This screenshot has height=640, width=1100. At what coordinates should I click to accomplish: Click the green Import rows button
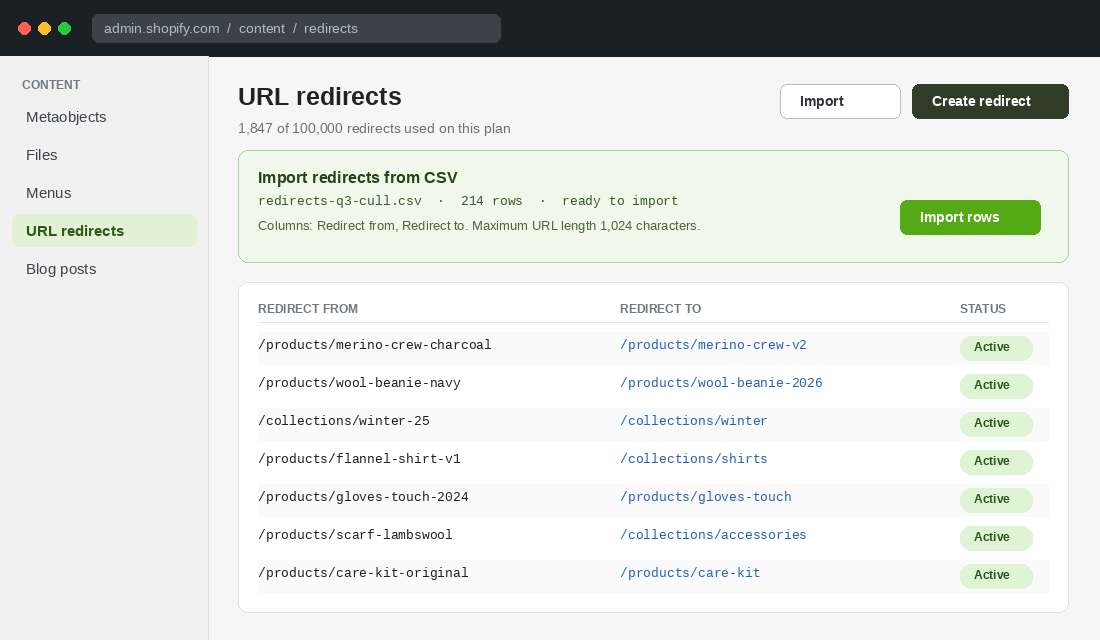pos(970,218)
